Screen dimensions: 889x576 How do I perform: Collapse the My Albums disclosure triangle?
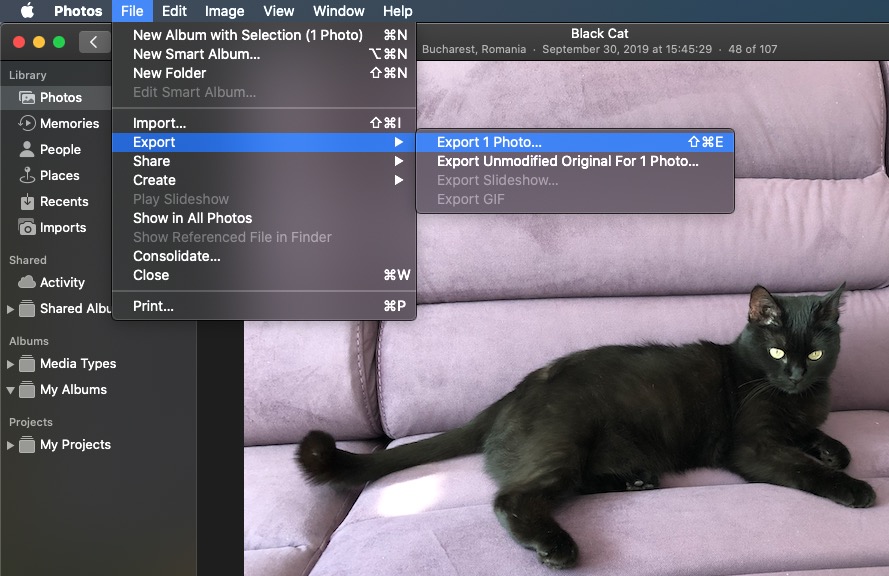point(11,390)
